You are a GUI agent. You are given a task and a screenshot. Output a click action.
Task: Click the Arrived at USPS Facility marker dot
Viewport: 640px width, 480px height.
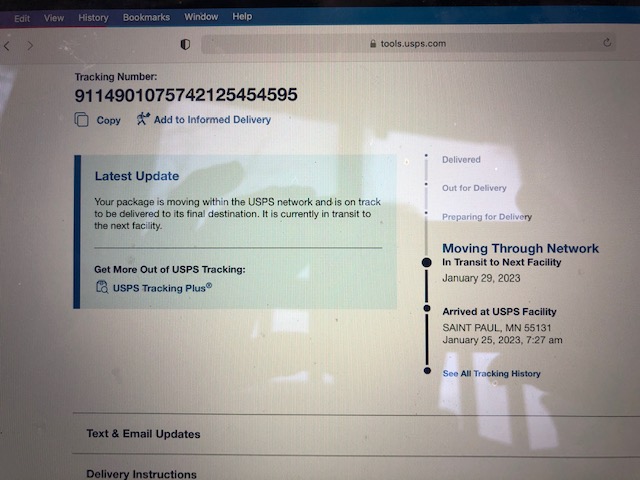tap(427, 308)
